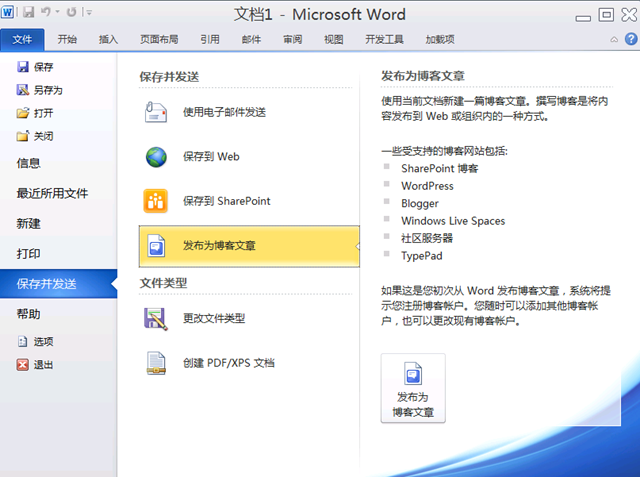This screenshot has width=640, height=477.
Task: Click the 另存为 icon in sidebar
Action: point(23,90)
